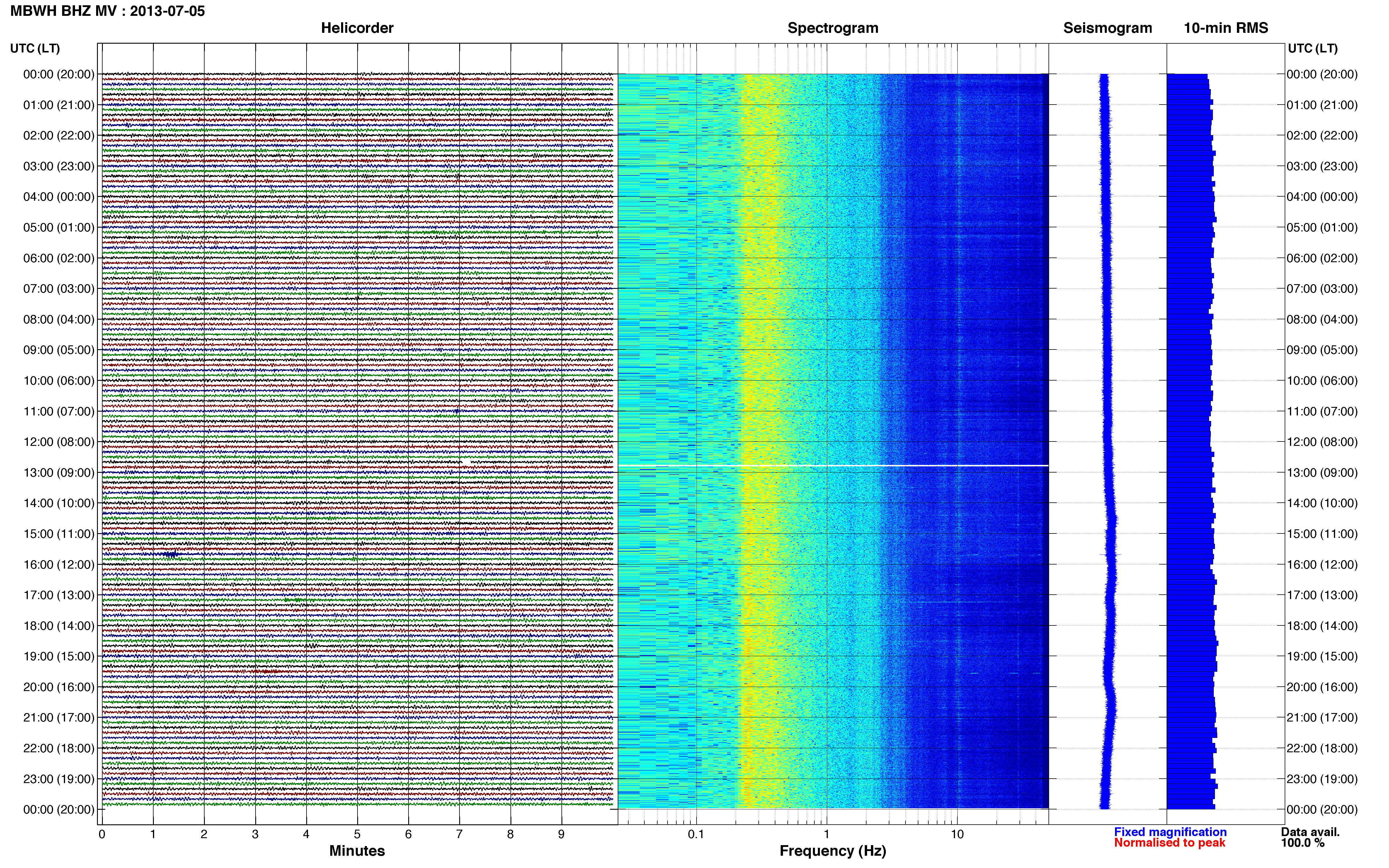
Task: Click the 'Normalised to peak' legend text
Action: 1170,843
